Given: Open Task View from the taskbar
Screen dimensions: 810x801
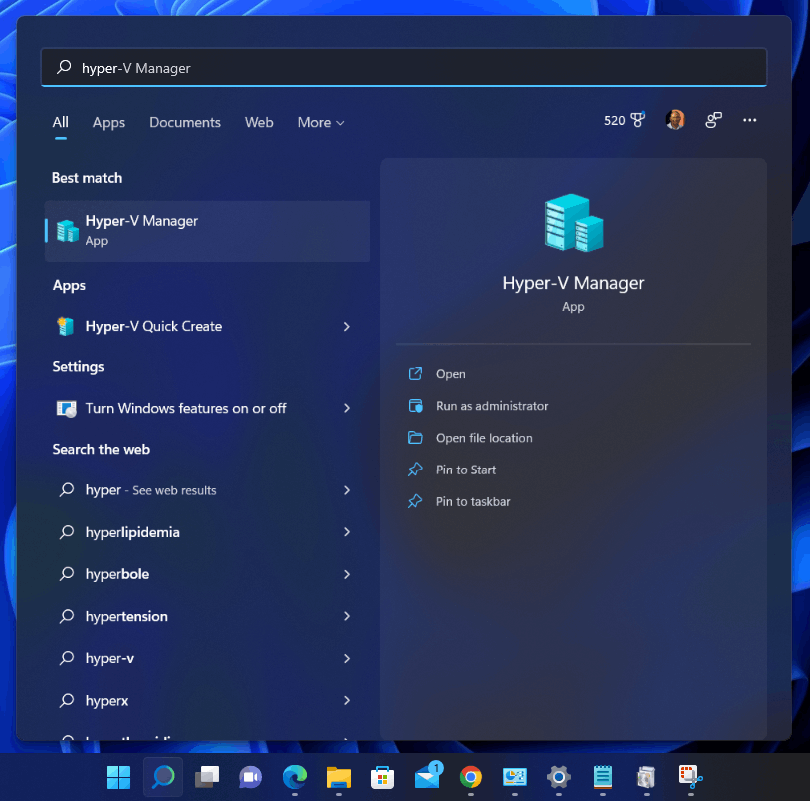Looking at the screenshot, I should 207,777.
